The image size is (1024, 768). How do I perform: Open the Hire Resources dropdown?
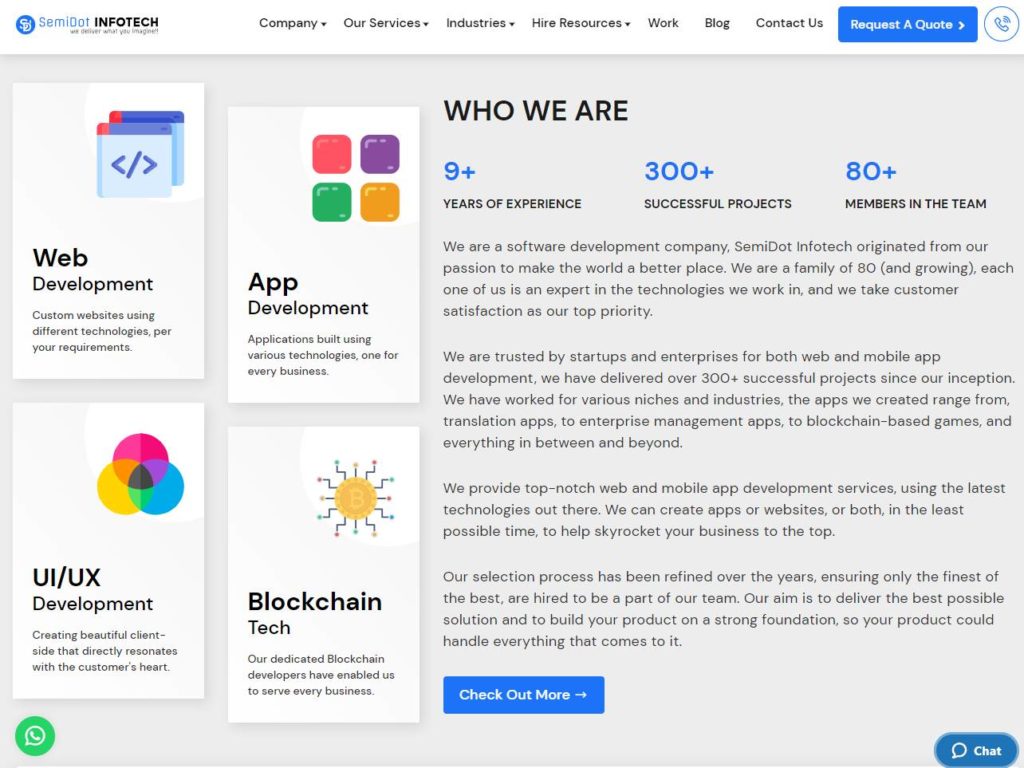tap(581, 23)
